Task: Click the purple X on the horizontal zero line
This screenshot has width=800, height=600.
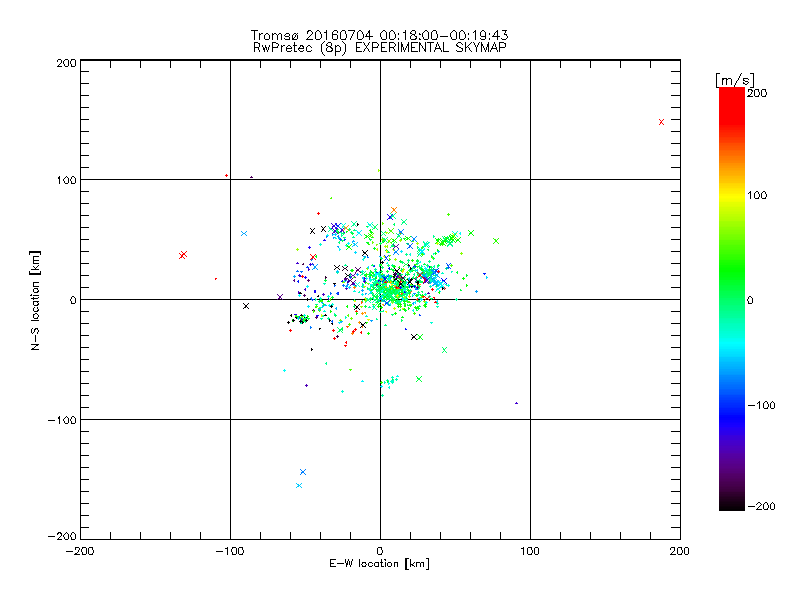Action: (x=280, y=296)
